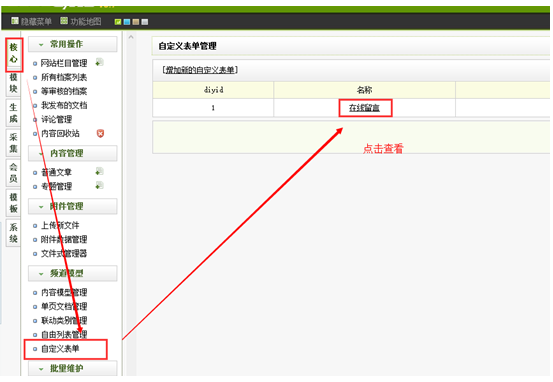Open the 在线留言 form link
Screen dimensions: 553x382
click(x=364, y=108)
